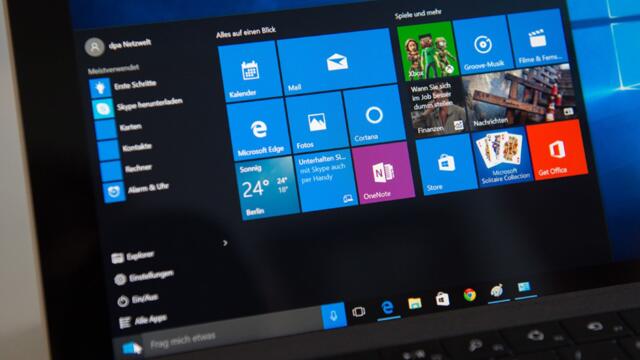Open the Skype 'Unterhalten Sie' tile

click(x=325, y=181)
